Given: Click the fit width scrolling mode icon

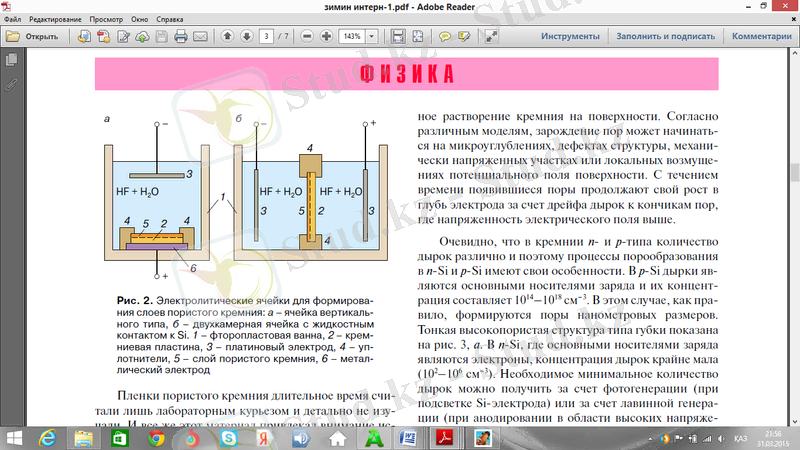Looking at the screenshot, I should coord(398,36).
